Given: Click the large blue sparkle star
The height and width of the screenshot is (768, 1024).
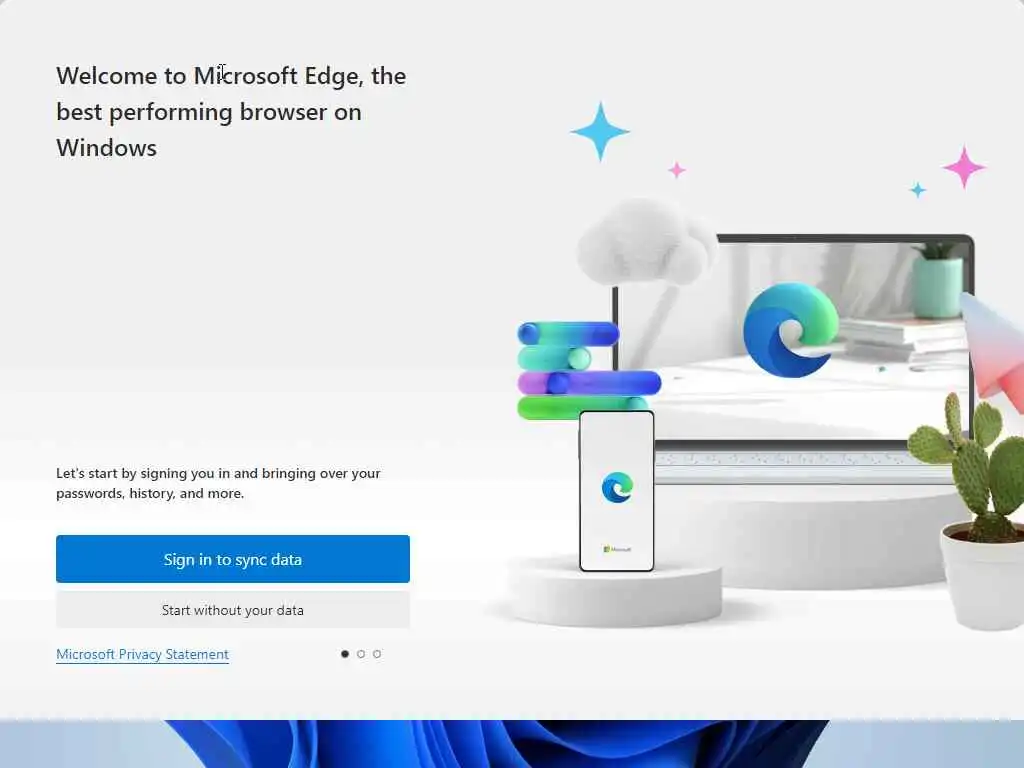Looking at the screenshot, I should [x=600, y=131].
